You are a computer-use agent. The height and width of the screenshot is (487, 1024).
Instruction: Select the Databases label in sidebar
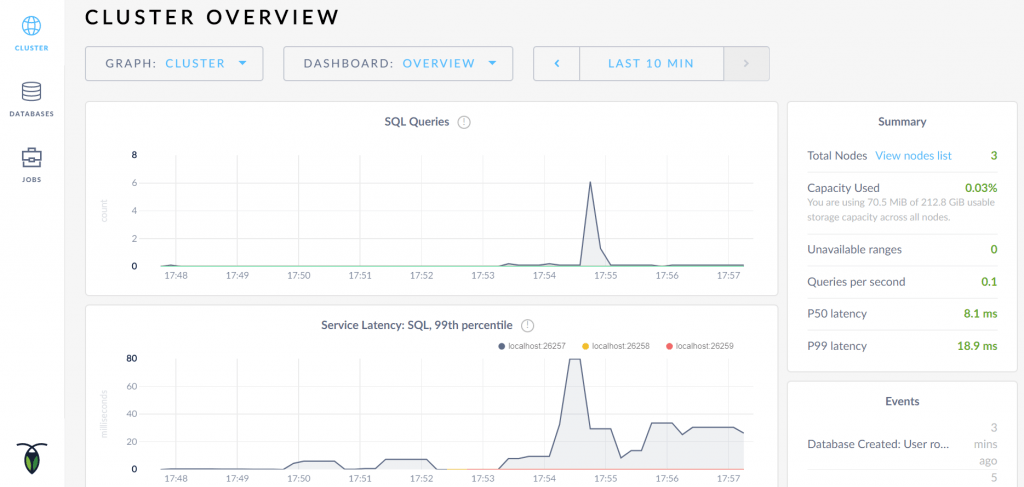[x=32, y=114]
